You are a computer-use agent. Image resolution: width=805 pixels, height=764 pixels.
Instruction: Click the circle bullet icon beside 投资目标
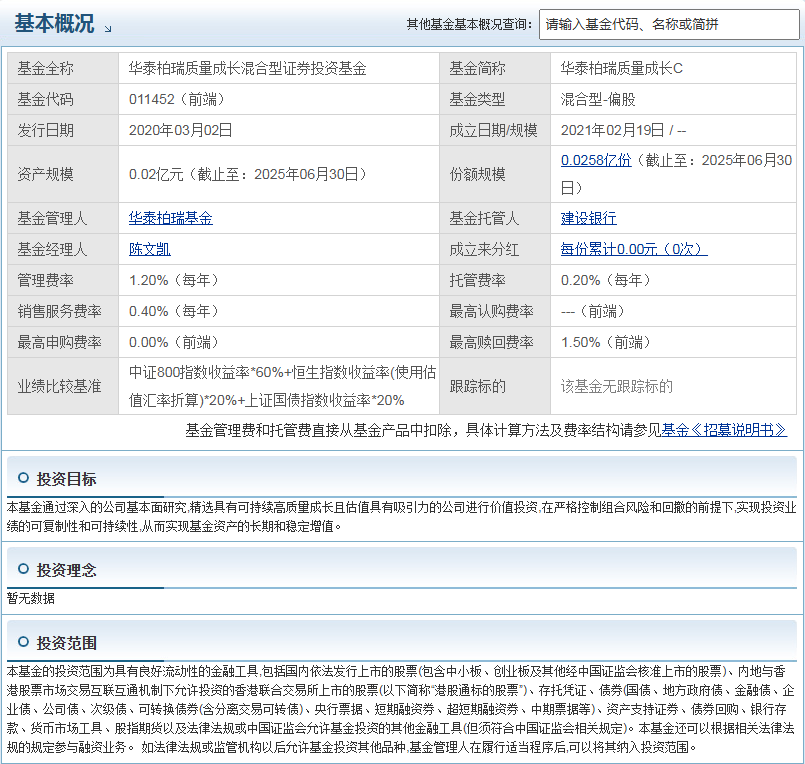click(x=23, y=478)
